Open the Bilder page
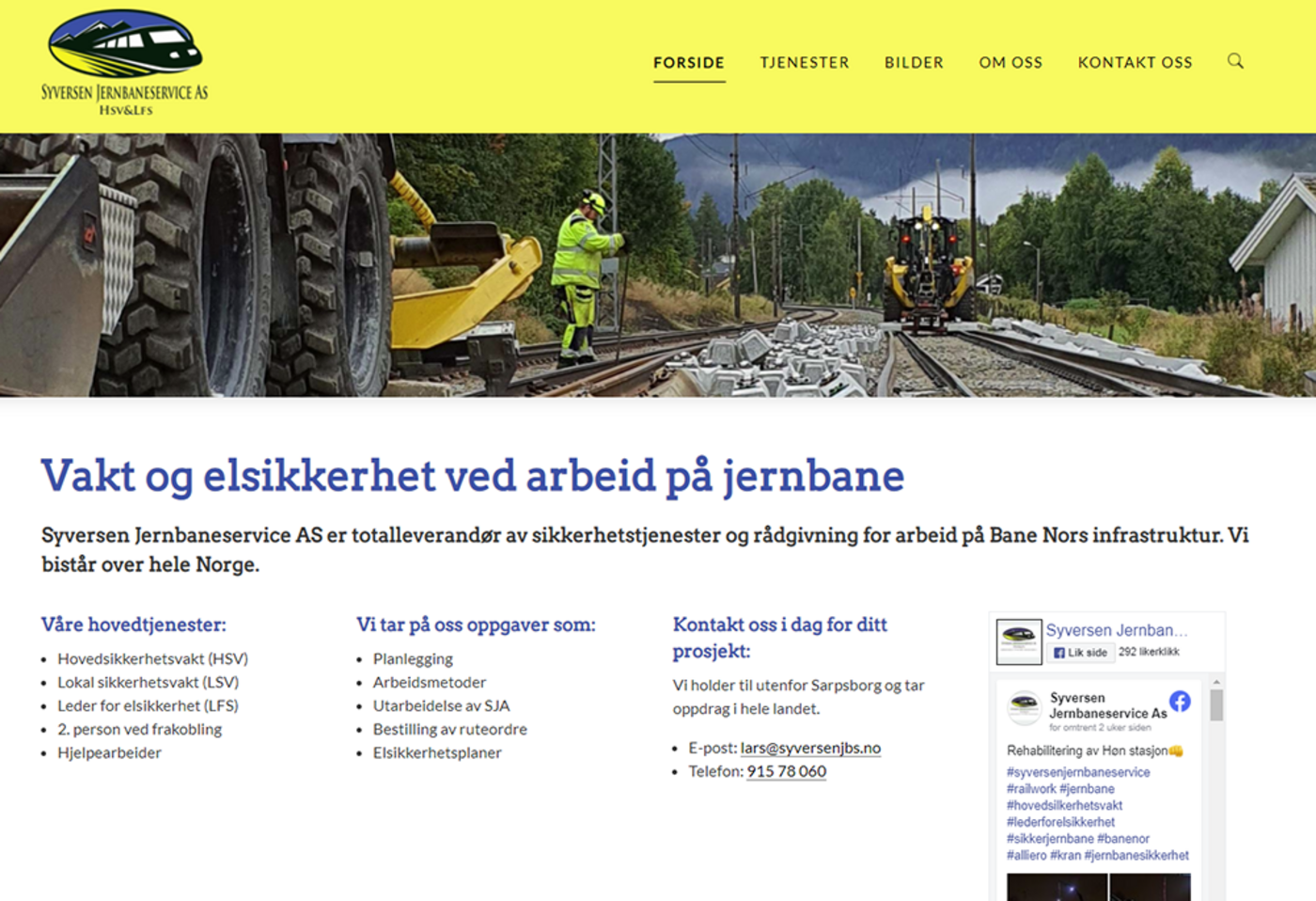The width and height of the screenshot is (1316, 901). pos(914,62)
